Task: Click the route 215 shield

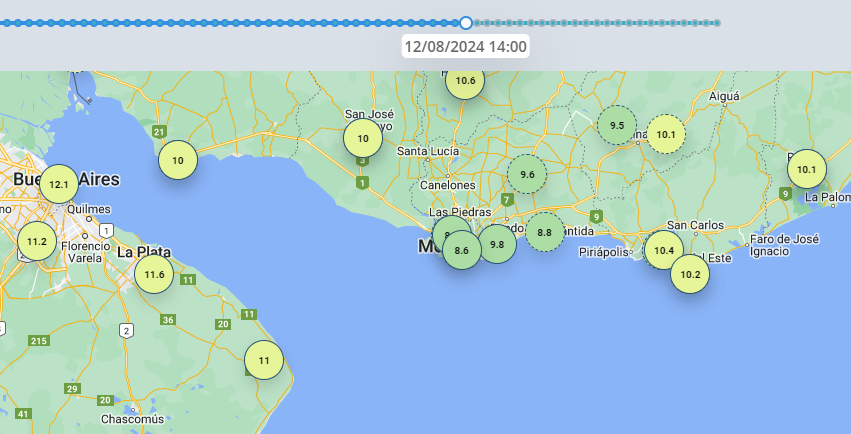Action: pos(39,341)
